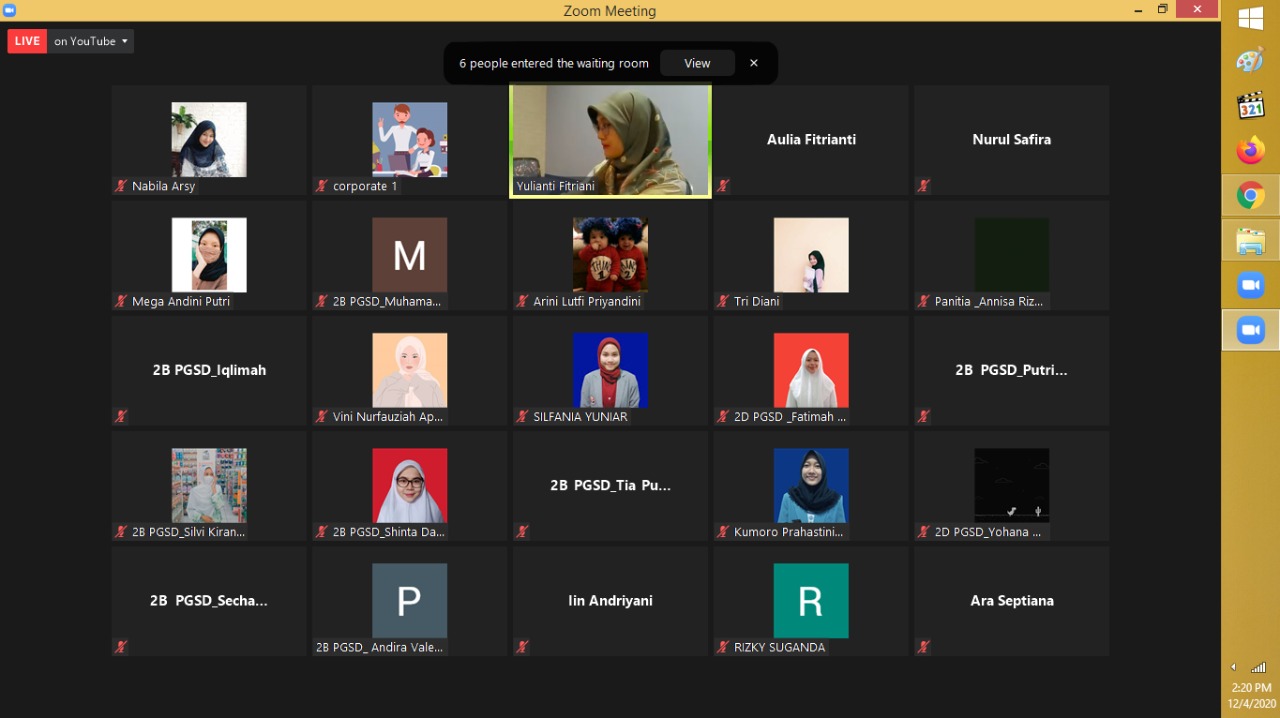Screen dimensions: 1280x718
Task: Launch Media Player Classic from the taskbar
Action: [x=1250, y=106]
